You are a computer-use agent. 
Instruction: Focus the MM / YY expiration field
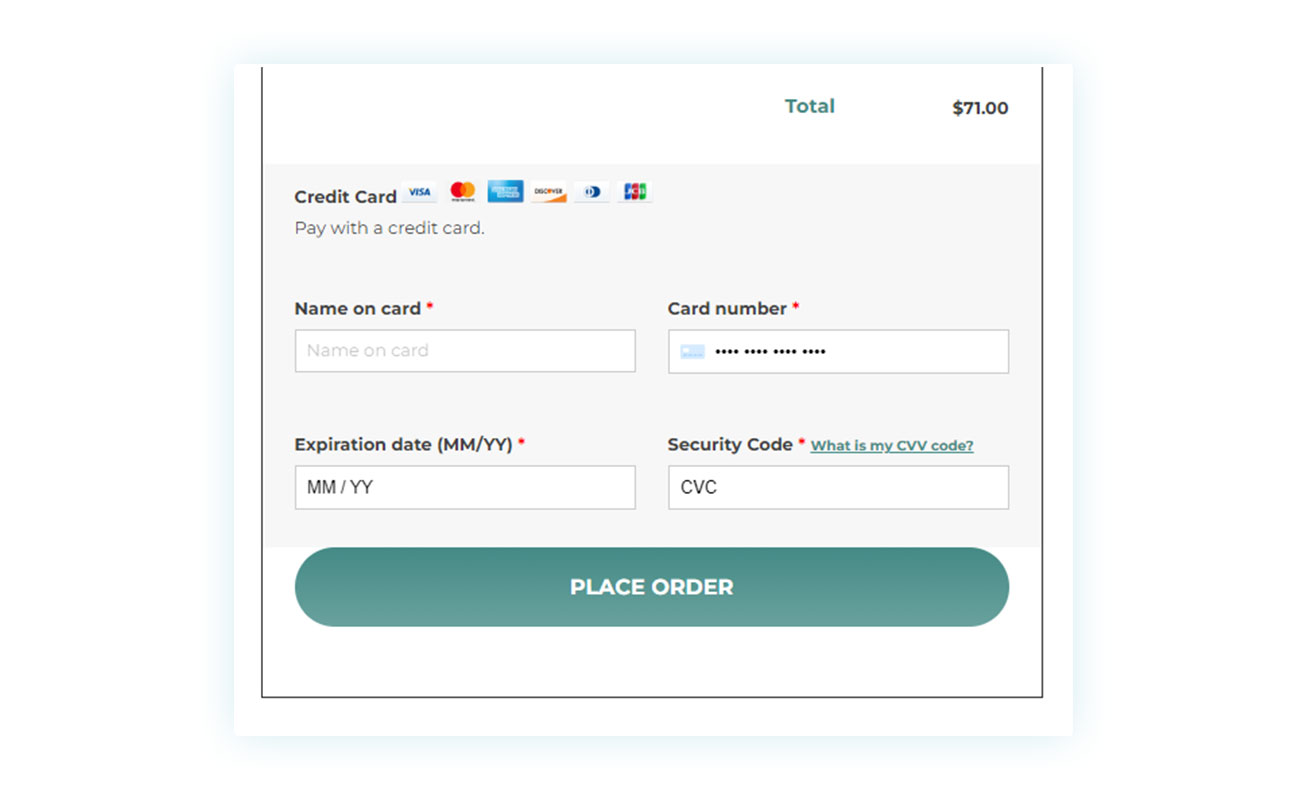pos(465,487)
